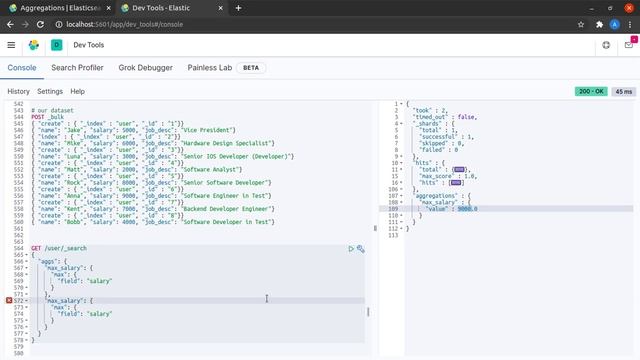Click the Dev Tools breadcrumb
Screen dimensions: 640x360
point(89,45)
